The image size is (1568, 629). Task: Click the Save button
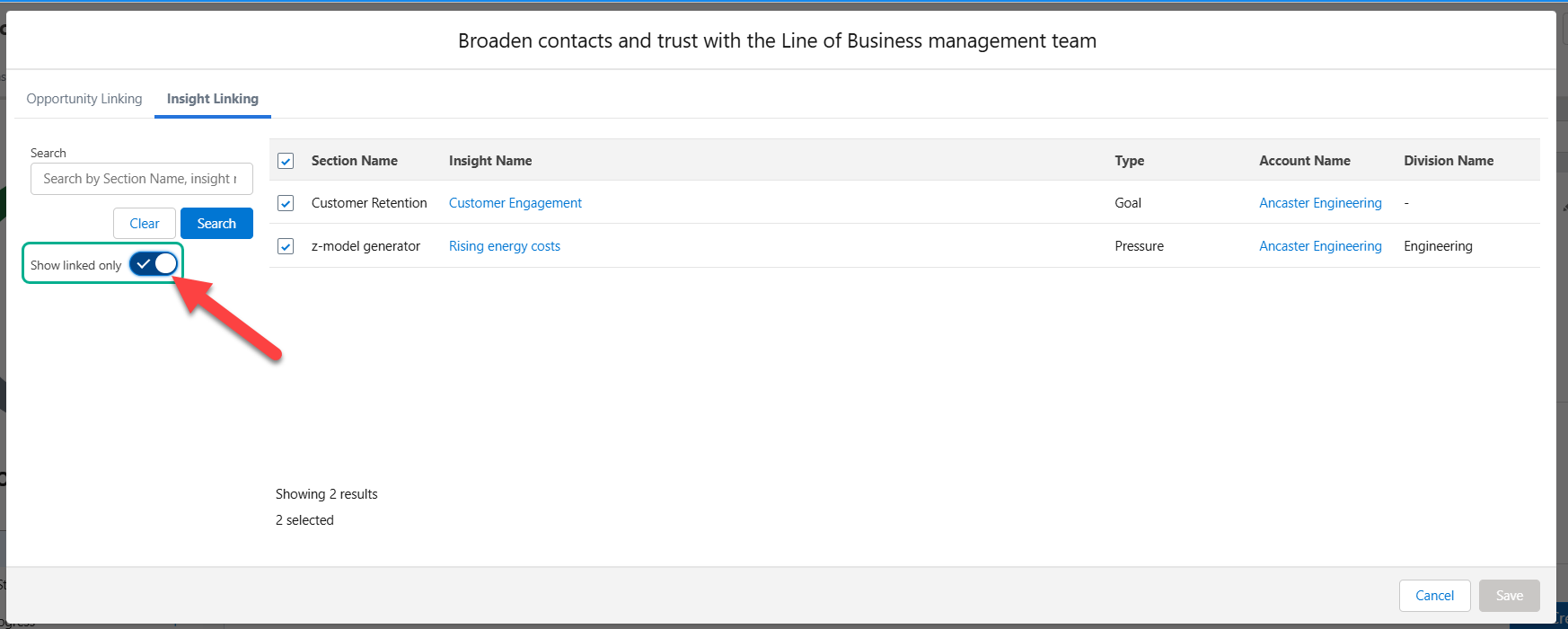[x=1510, y=596]
